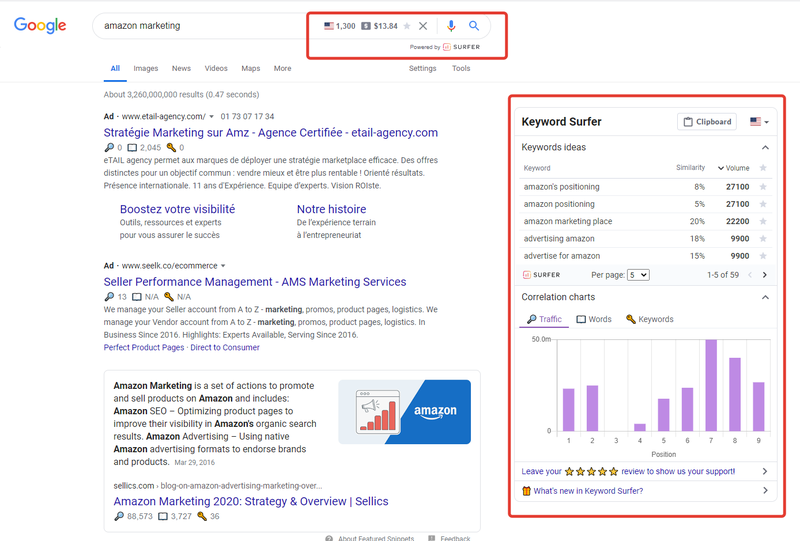Clear the search box with X icon
800x541 pixels.
[423, 26]
